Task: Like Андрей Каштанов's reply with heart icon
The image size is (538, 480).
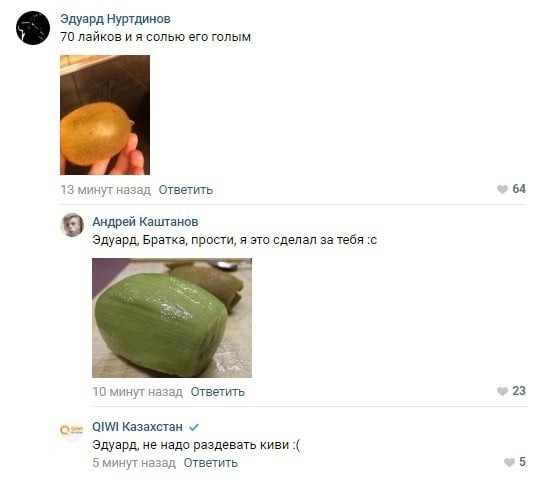Action: (x=502, y=391)
